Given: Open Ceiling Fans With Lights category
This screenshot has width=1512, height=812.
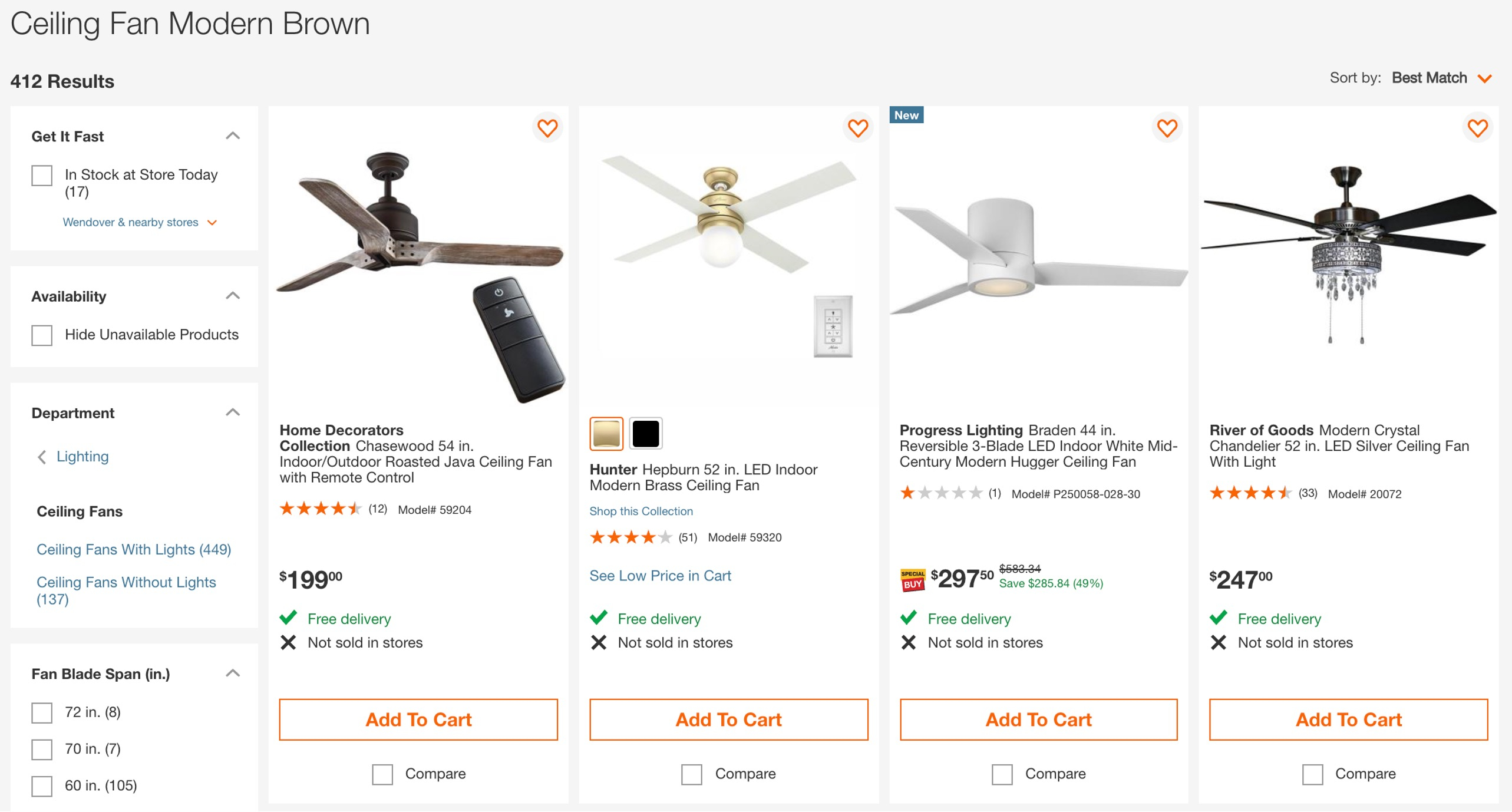Looking at the screenshot, I should click(134, 550).
